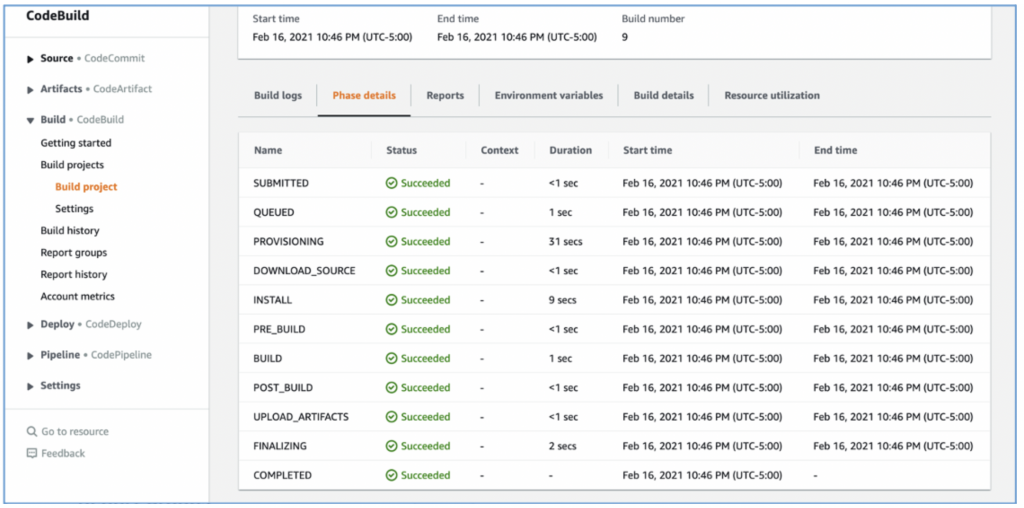
Task: Open the Environment variables tab
Action: [549, 95]
